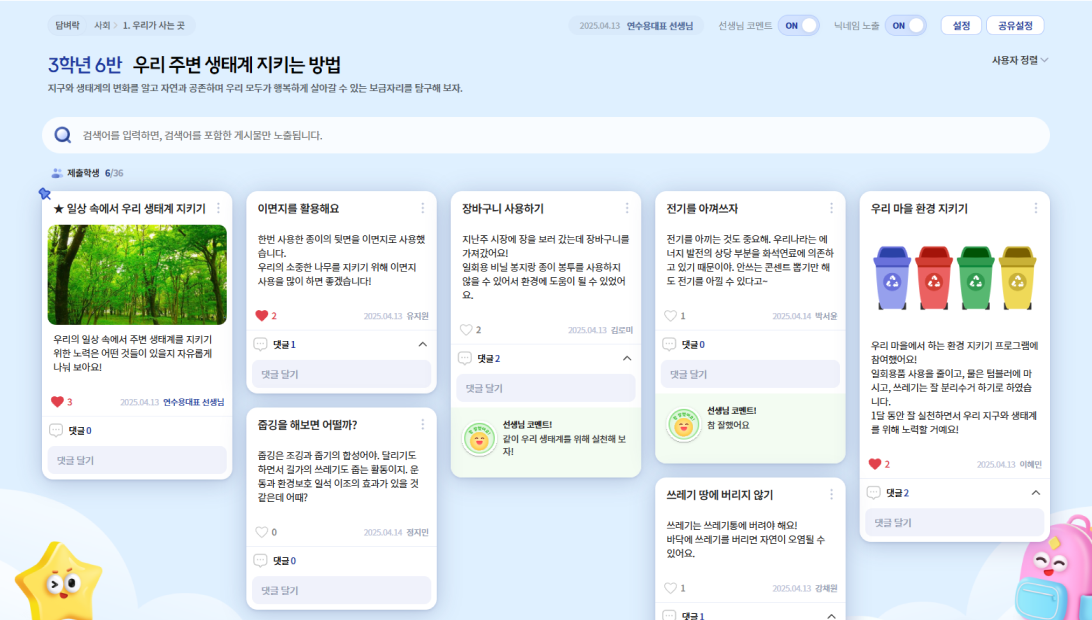This screenshot has width=1092, height=620.
Task: Click the '댓글 1' label on '이면지를 활용해요' card
Action: click(284, 344)
